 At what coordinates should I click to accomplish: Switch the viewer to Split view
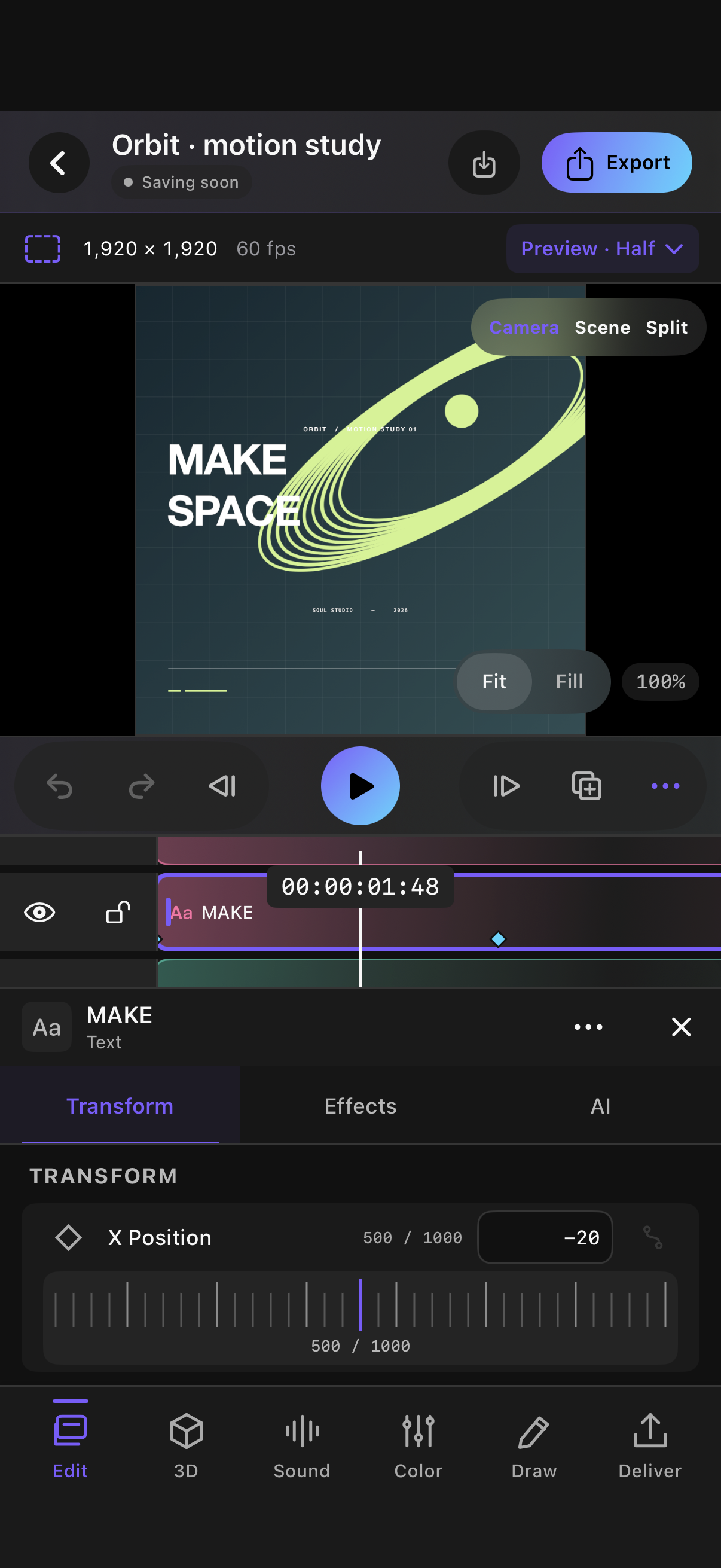[666, 328]
